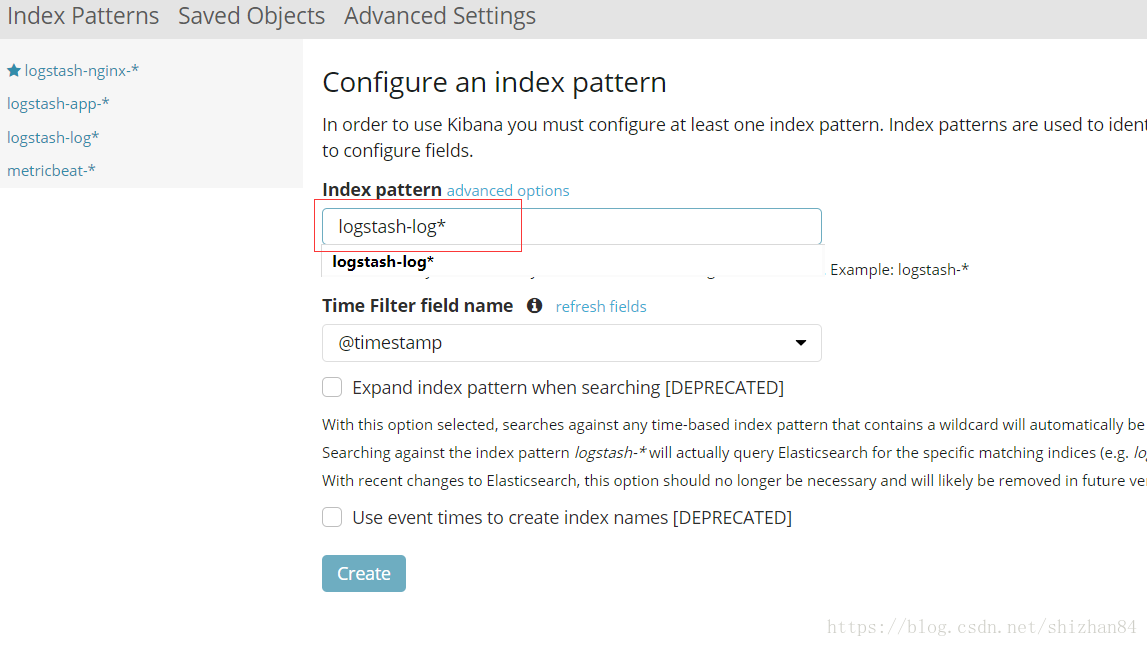
Task: Click the Create button
Action: tap(364, 573)
